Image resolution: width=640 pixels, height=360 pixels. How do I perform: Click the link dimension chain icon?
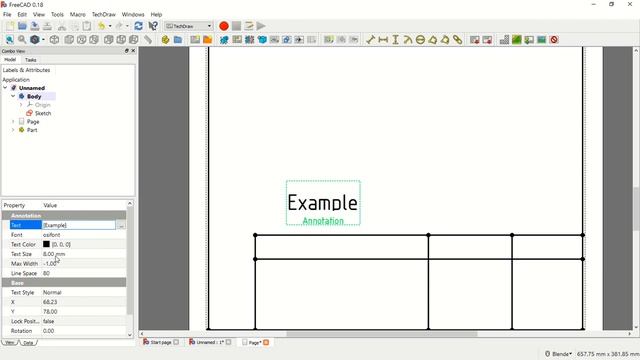click(458, 40)
